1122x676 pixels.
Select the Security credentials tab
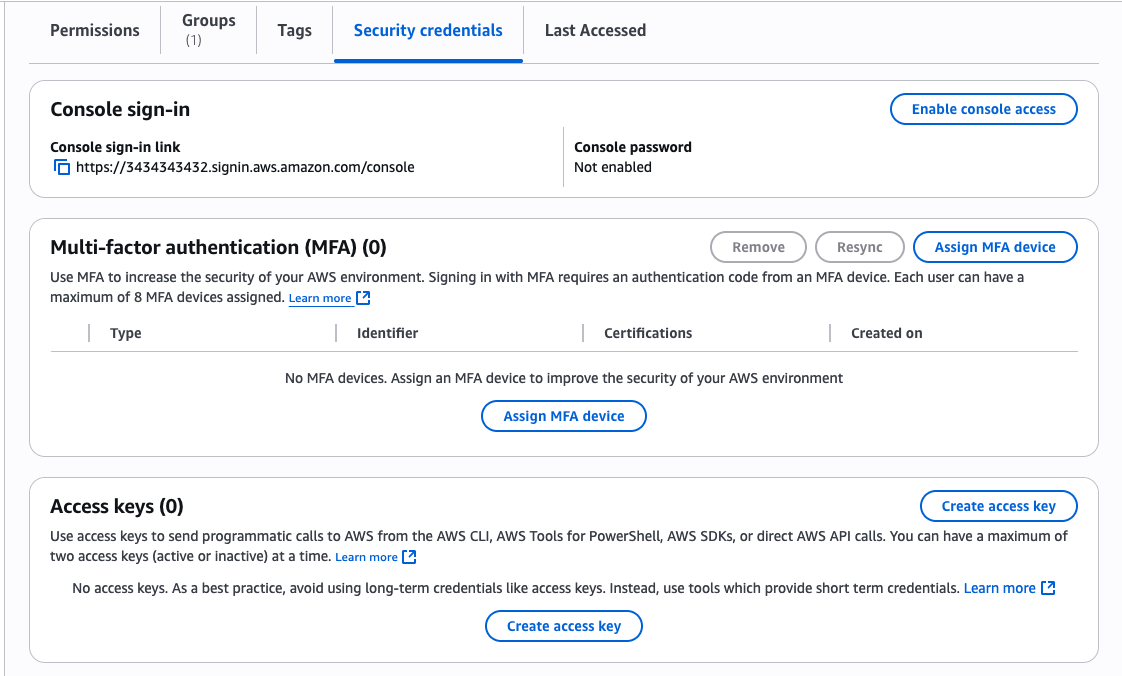tap(428, 30)
